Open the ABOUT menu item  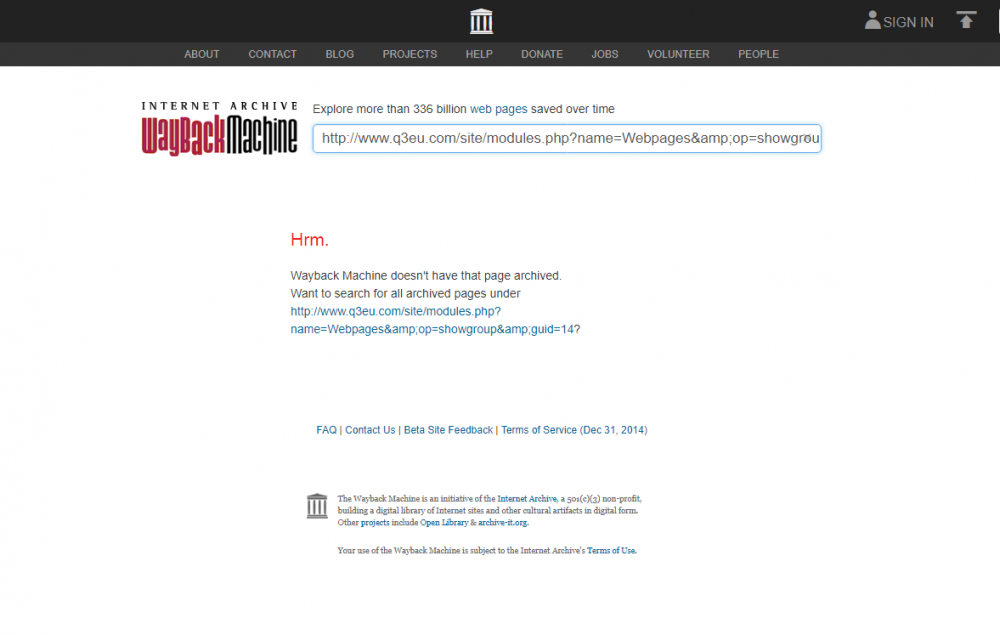click(202, 54)
